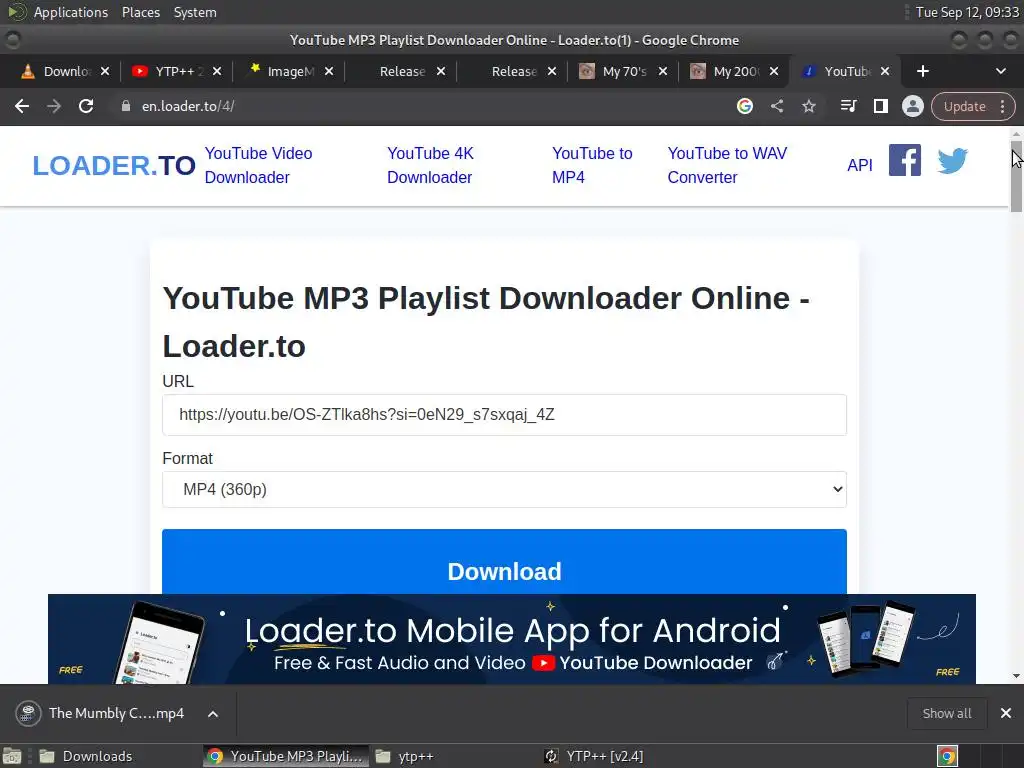The image size is (1024, 768).
Task: Open the Places menu
Action: click(x=141, y=12)
